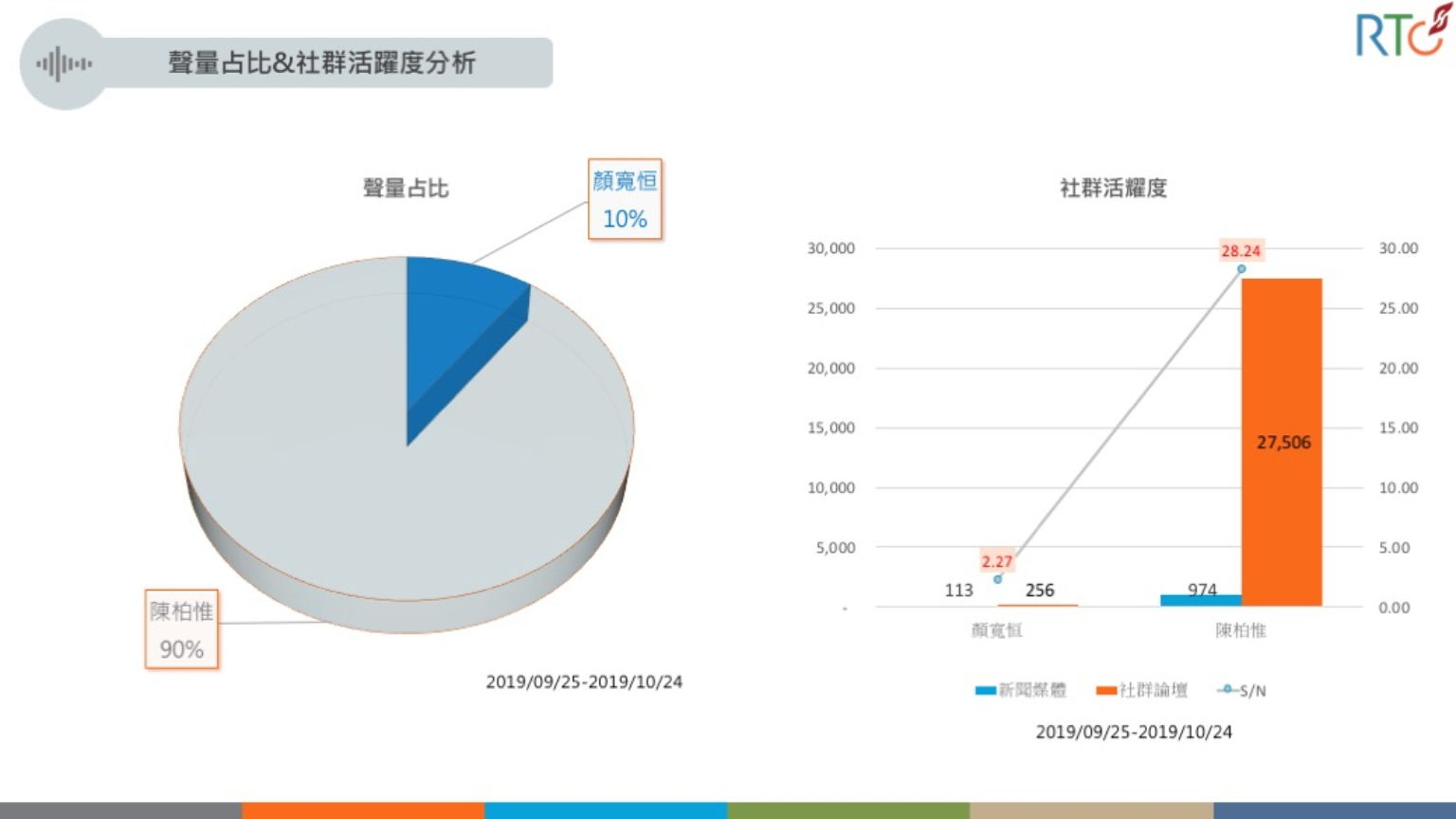1456x819 pixels.
Task: Click the 社群活躍度 bar chart title
Action: pyautogui.click(x=1113, y=188)
